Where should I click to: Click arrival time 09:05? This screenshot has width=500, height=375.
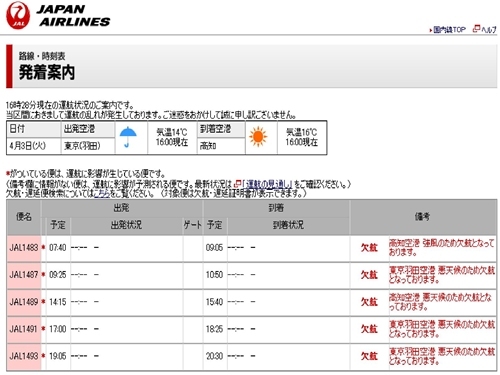[214, 248]
